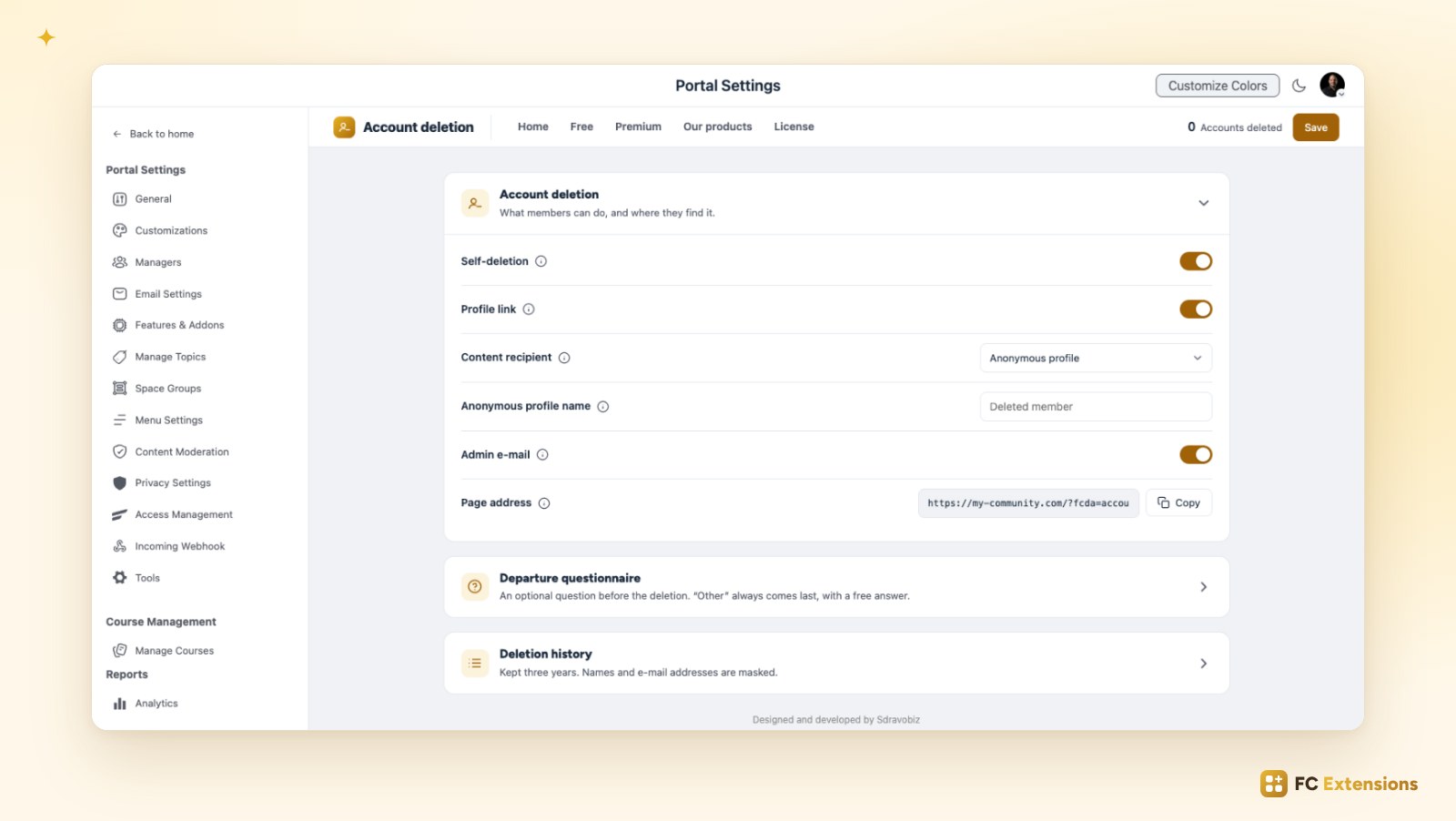
Task: Click the Privacy Settings shield icon
Action: coord(119,483)
